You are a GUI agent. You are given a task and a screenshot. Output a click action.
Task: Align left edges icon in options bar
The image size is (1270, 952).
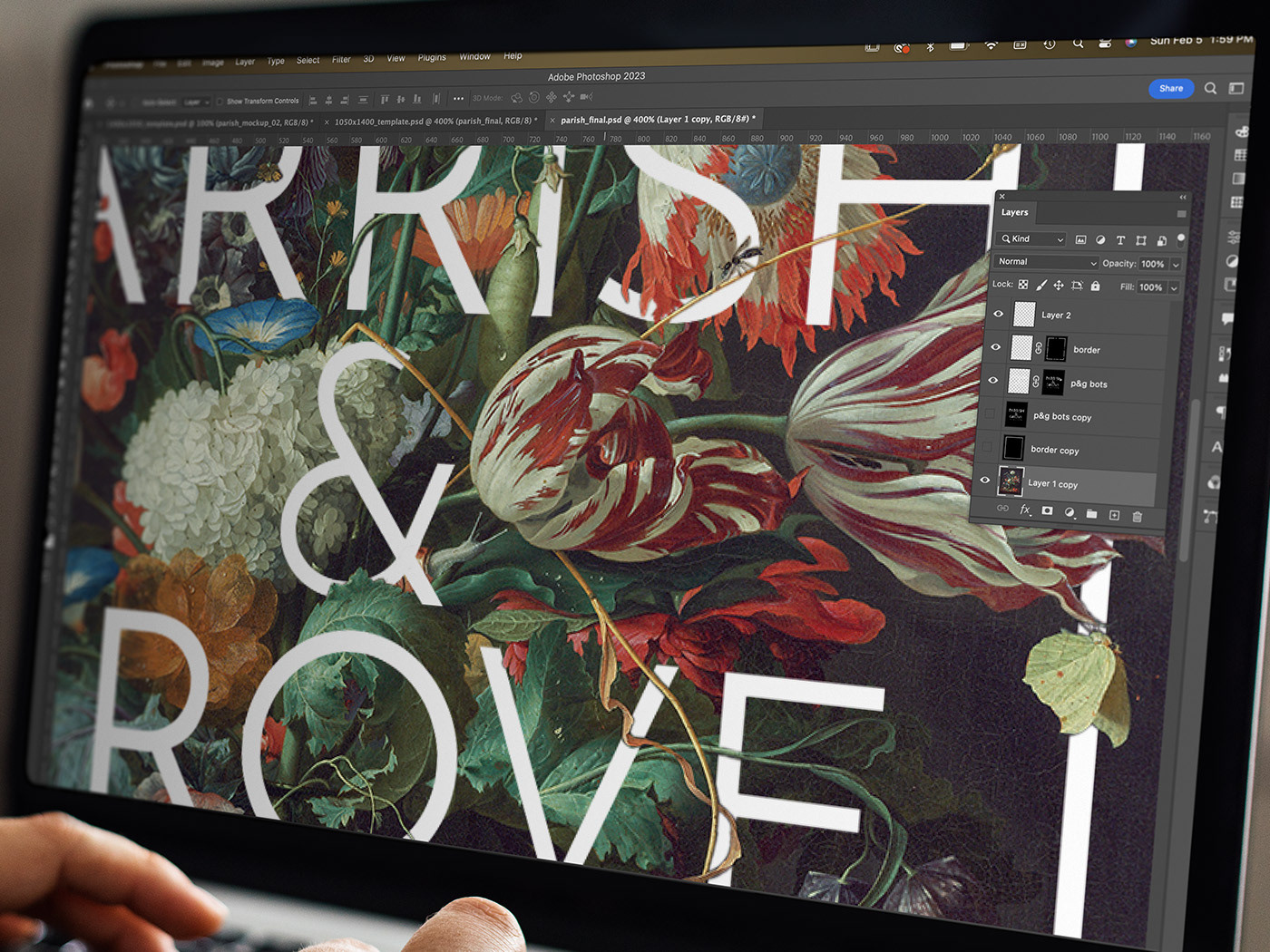tap(313, 101)
